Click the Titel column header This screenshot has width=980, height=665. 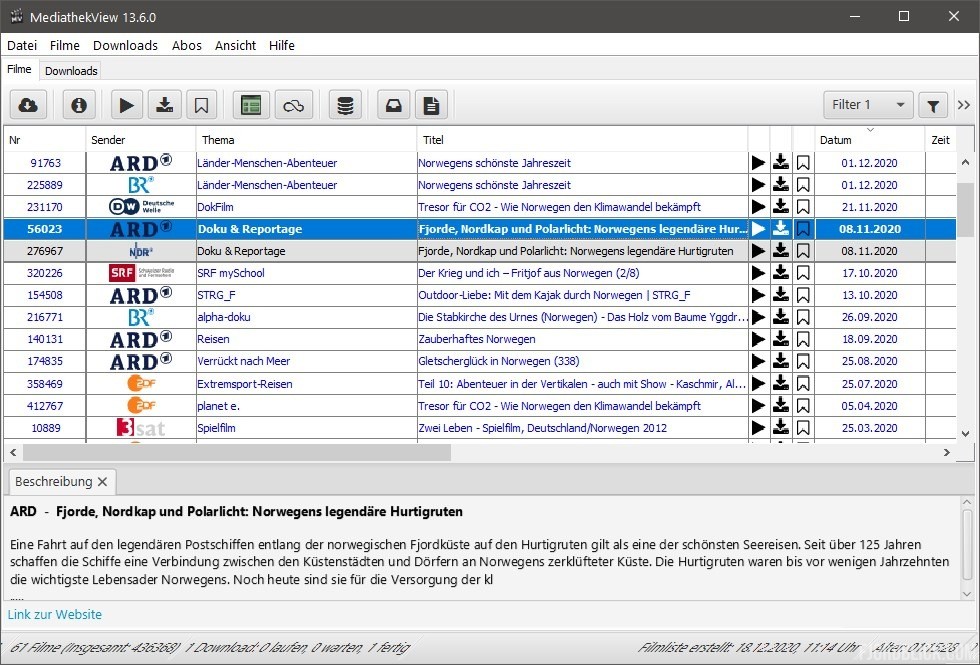[582, 139]
